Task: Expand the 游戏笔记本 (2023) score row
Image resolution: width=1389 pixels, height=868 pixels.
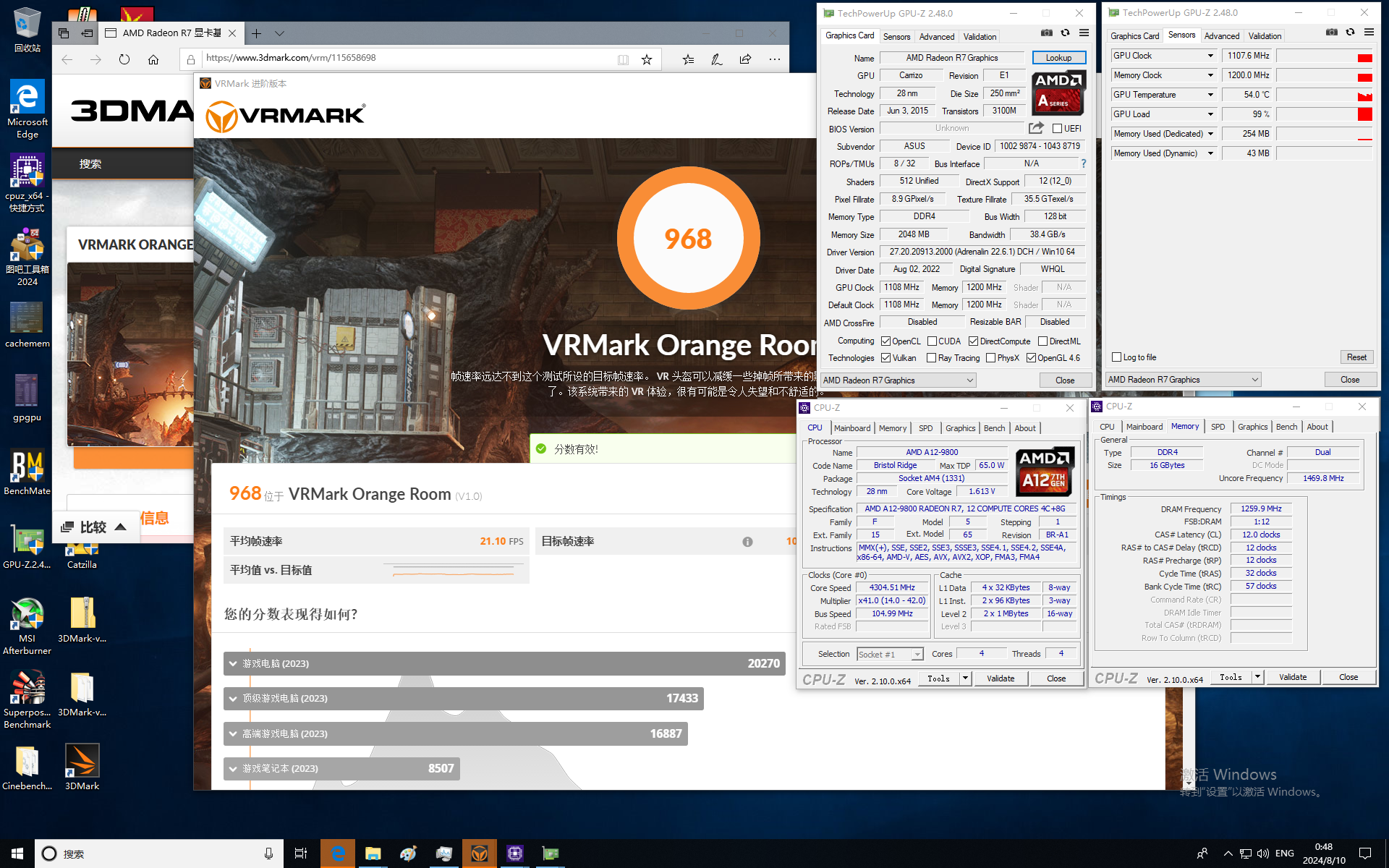Action: [341, 768]
